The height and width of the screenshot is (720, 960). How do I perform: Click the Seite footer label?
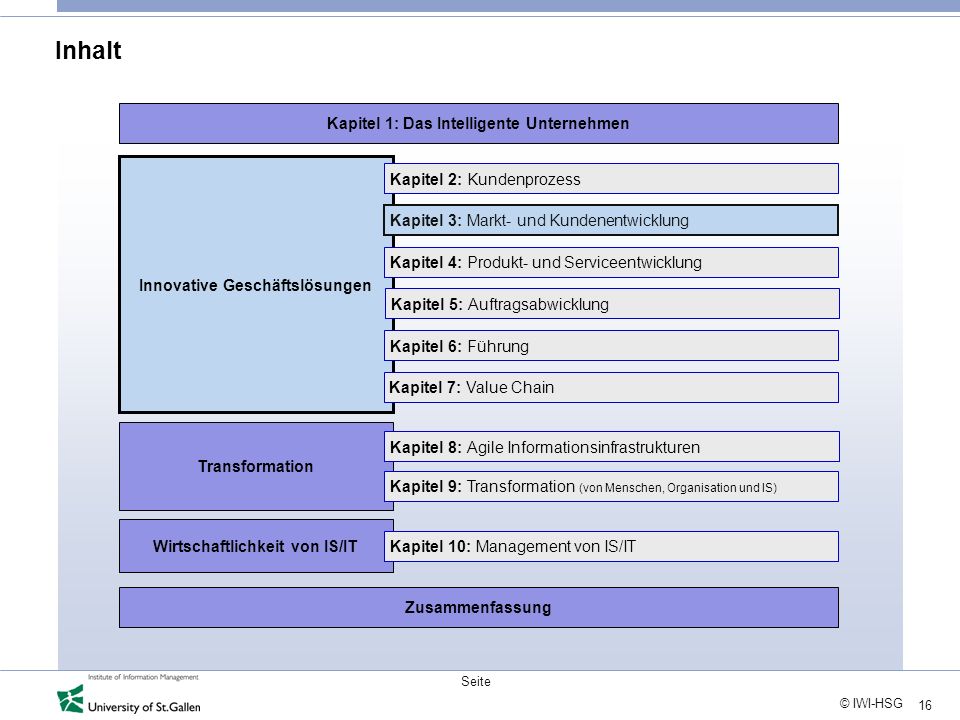coord(476,681)
